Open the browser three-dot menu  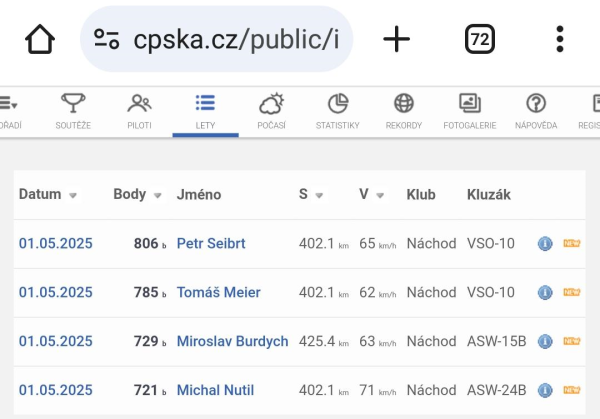click(x=560, y=39)
